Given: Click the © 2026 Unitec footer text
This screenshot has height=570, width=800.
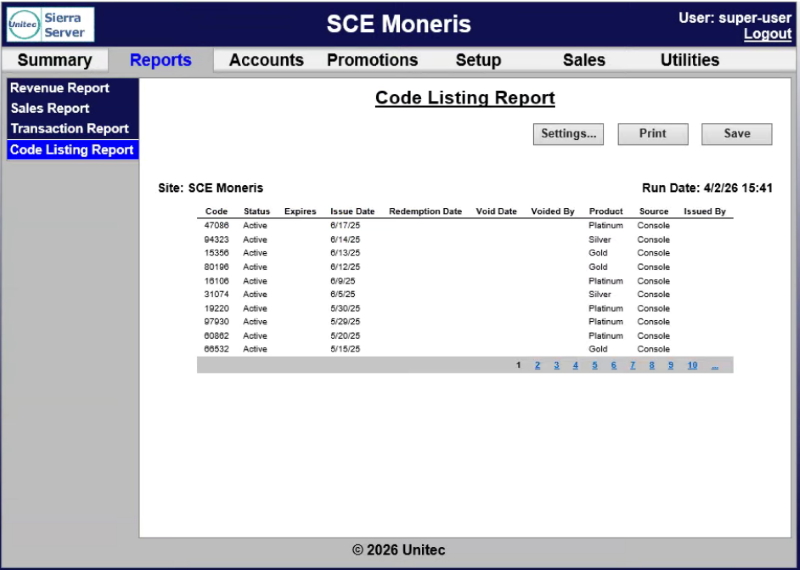Looking at the screenshot, I should [x=398, y=550].
